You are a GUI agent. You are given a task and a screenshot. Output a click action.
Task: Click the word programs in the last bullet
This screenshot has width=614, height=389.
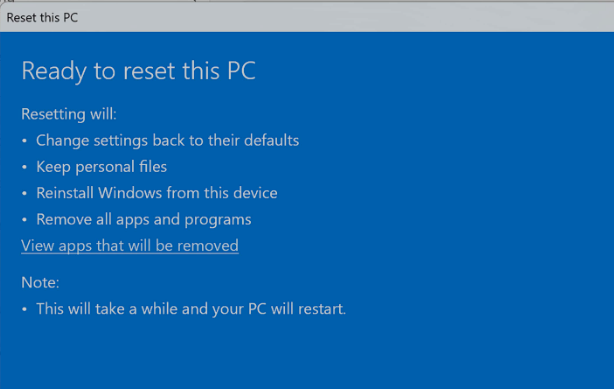218,220
